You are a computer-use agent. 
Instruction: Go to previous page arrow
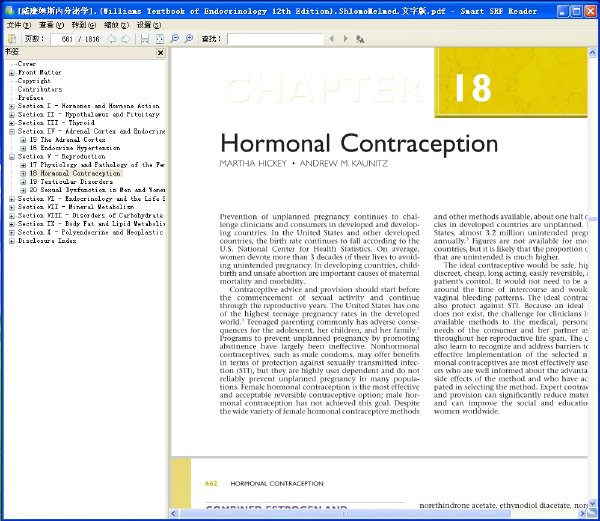tap(111, 39)
